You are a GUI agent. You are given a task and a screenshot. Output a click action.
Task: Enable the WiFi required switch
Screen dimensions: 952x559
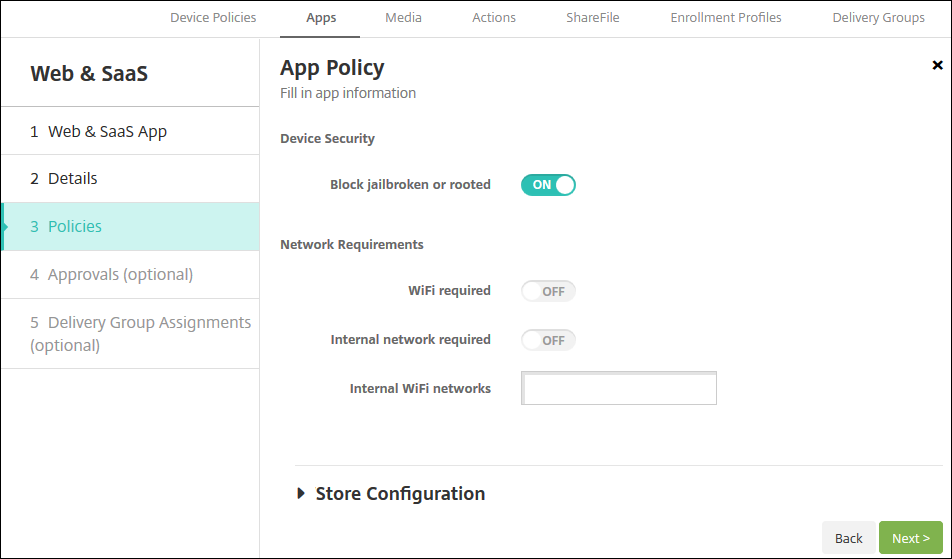tap(548, 292)
